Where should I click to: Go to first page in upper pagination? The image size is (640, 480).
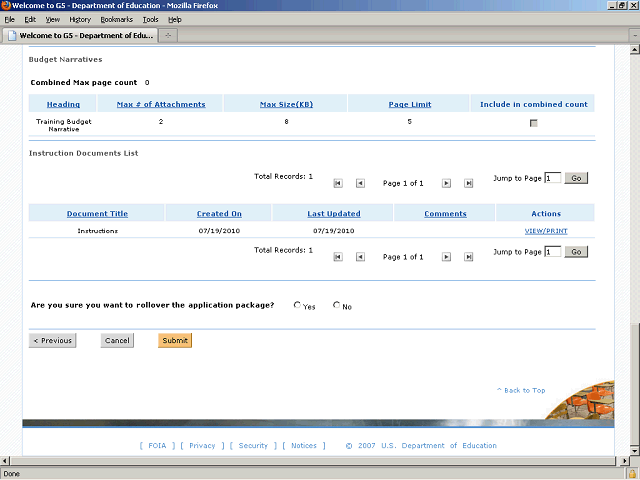click(338, 183)
